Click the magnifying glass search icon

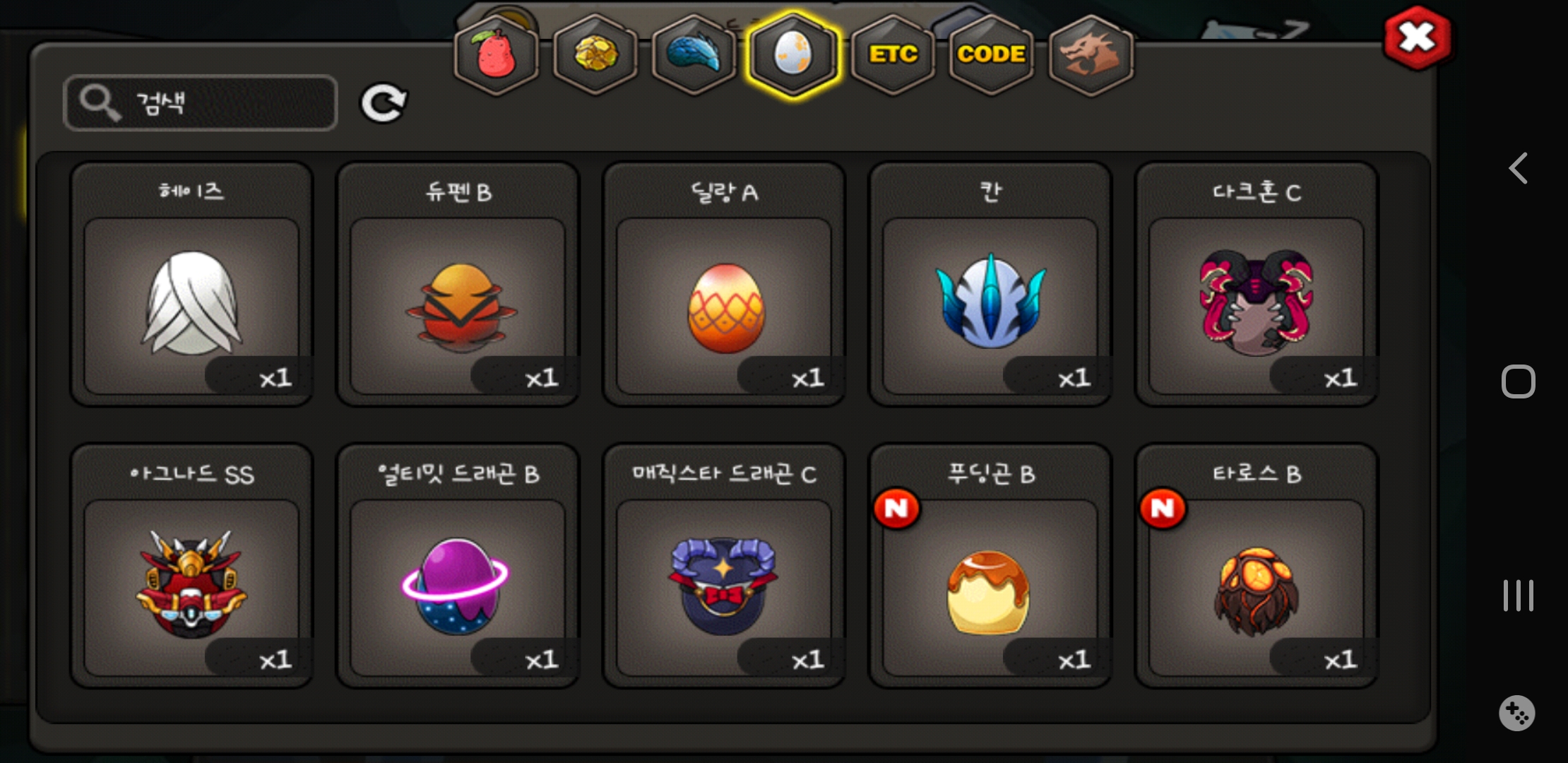[x=100, y=103]
